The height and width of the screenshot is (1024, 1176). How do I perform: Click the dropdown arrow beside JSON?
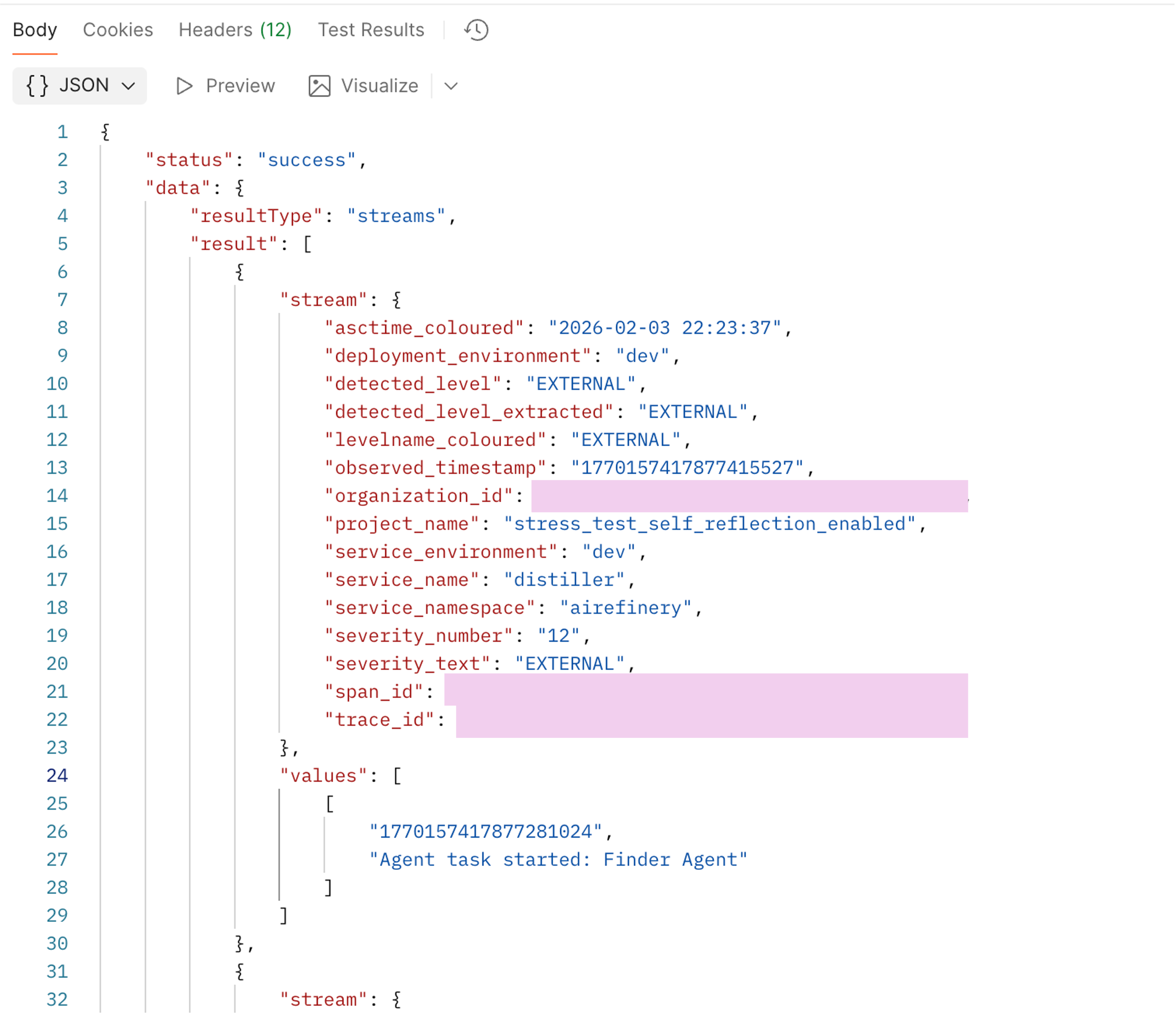(129, 86)
